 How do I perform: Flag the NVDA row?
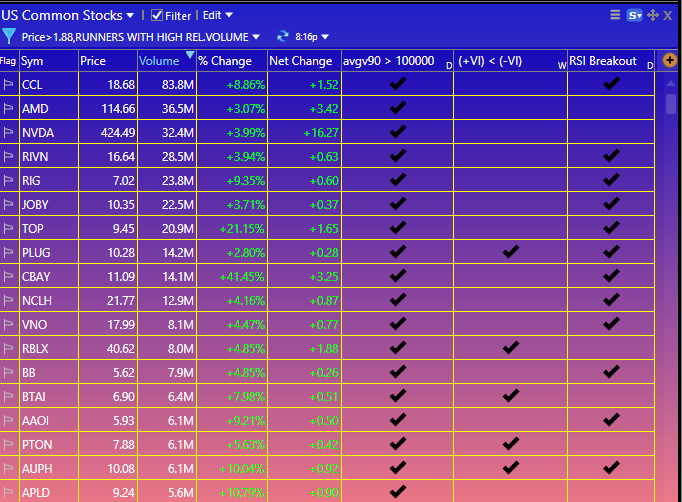(x=8, y=132)
